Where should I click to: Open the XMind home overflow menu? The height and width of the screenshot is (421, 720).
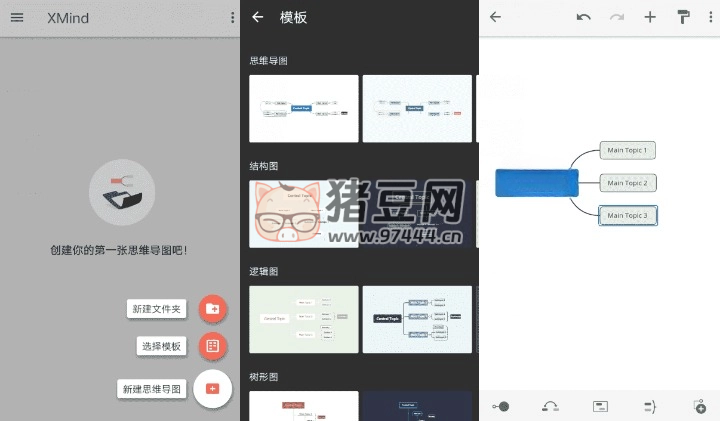(x=232, y=18)
